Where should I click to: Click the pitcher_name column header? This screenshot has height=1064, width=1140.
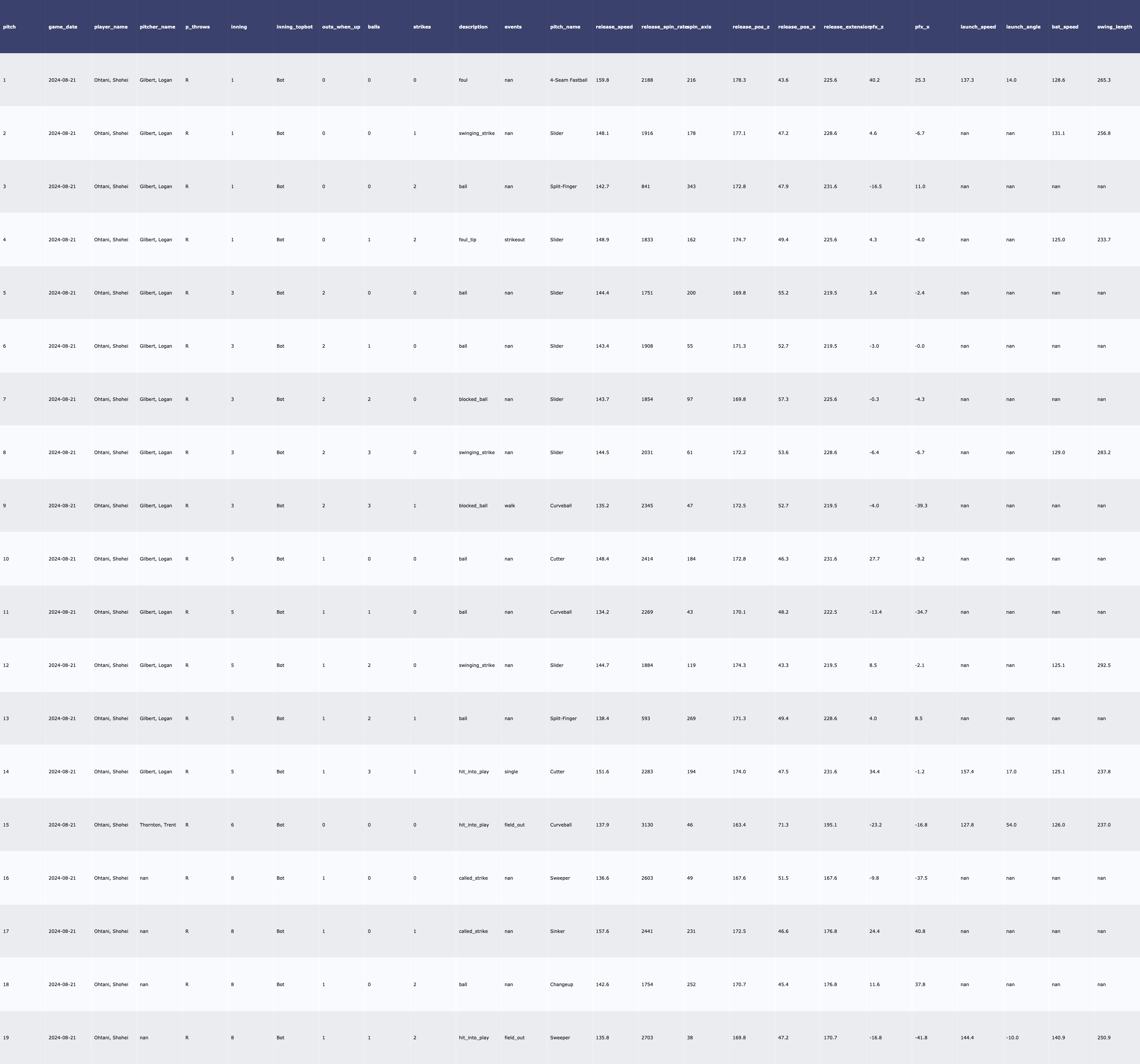coord(157,27)
